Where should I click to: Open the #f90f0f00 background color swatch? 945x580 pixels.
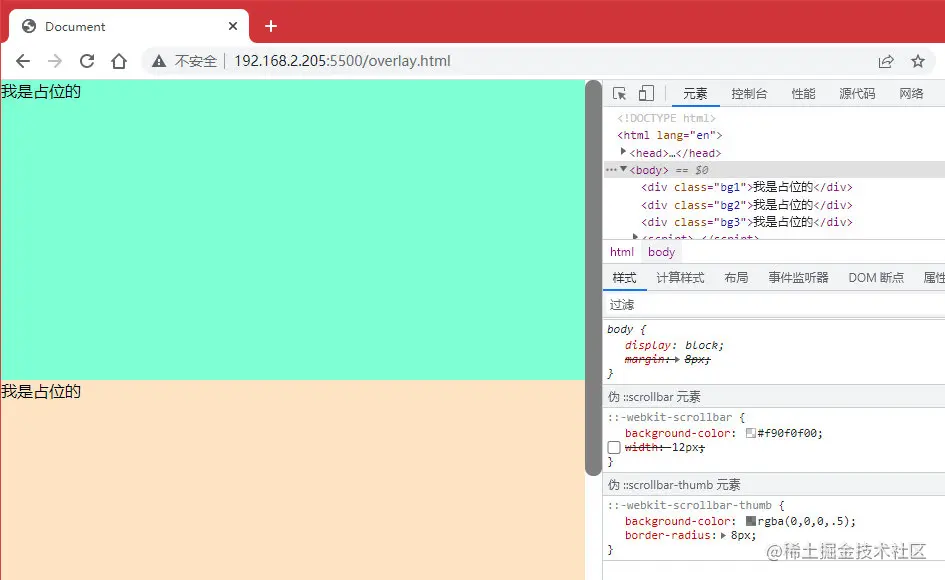click(751, 433)
